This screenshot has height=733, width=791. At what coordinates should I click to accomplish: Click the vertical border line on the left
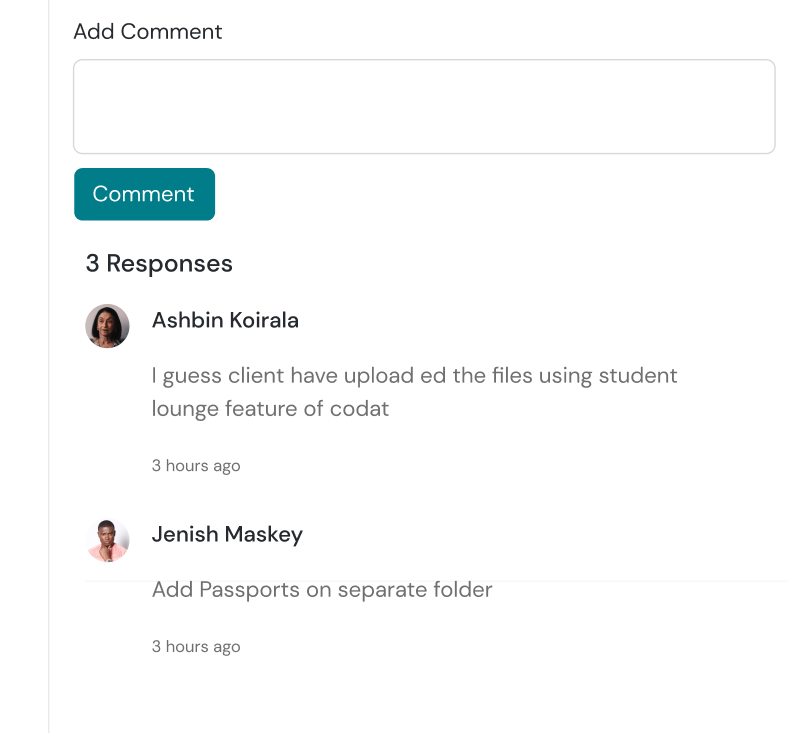coord(49,400)
